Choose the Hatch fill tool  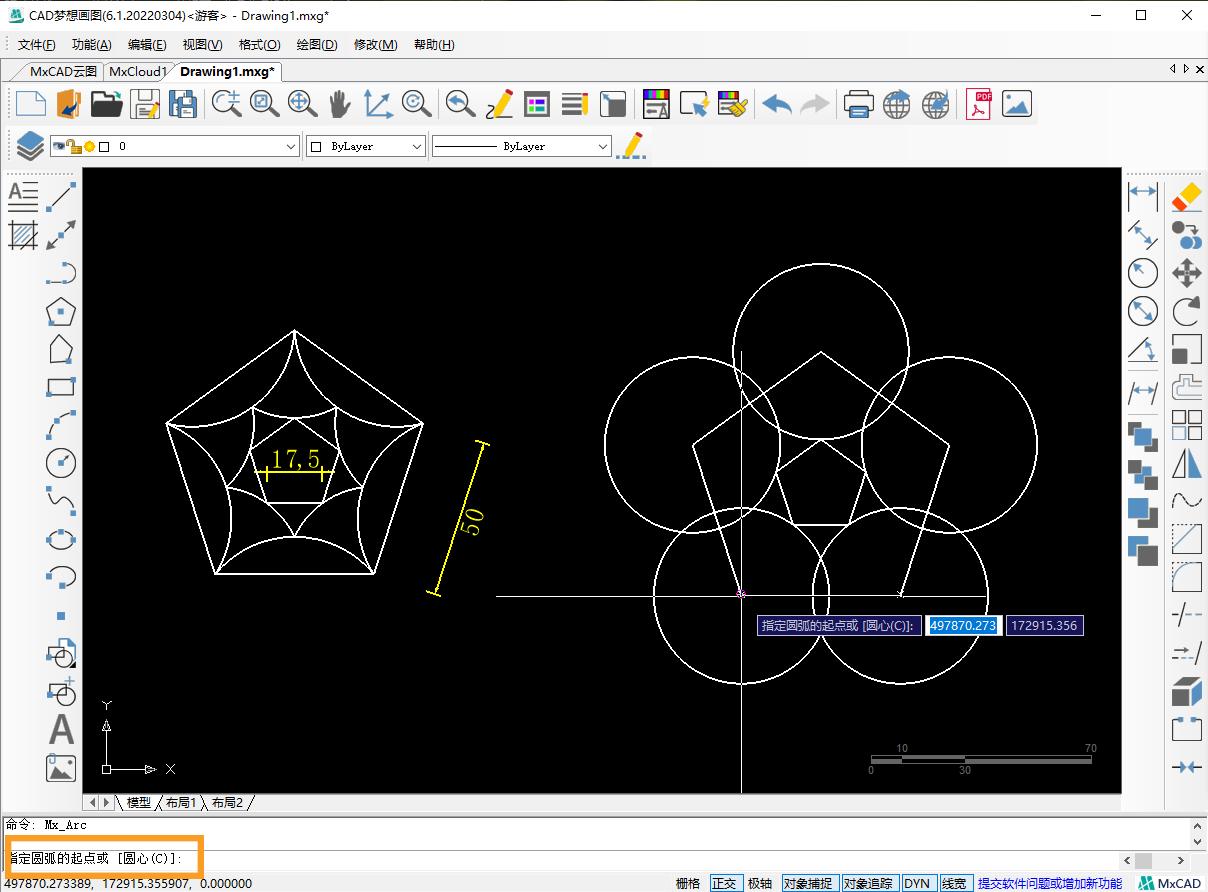[x=23, y=235]
